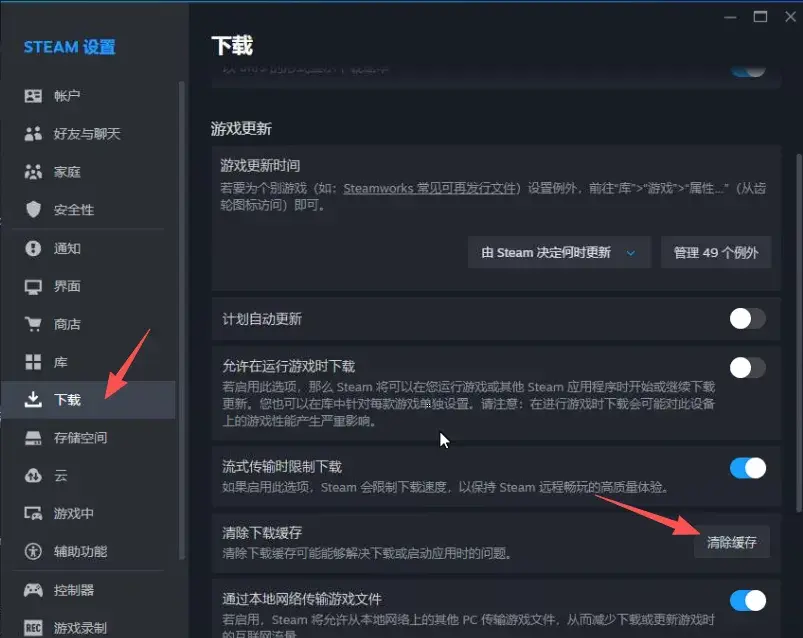This screenshot has height=638, width=803.
Task: Click the 界面 monitor icon
Action: click(x=33, y=287)
